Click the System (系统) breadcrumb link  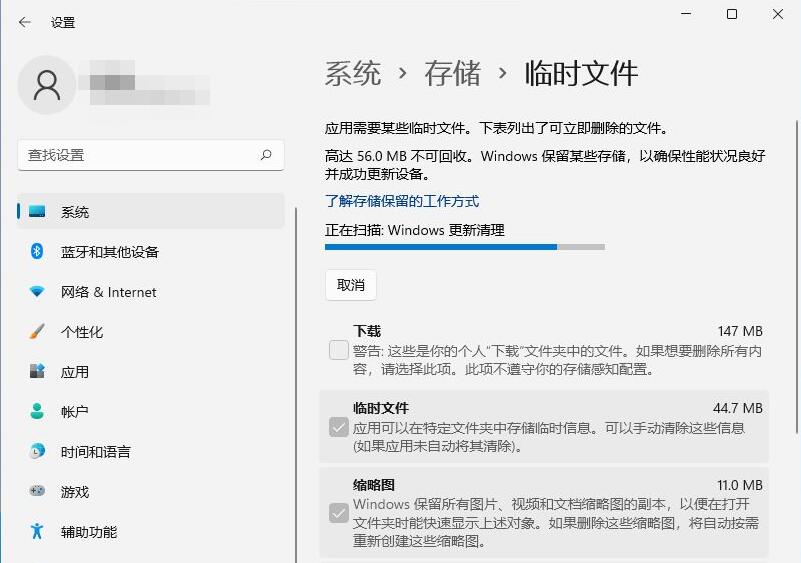[353, 73]
